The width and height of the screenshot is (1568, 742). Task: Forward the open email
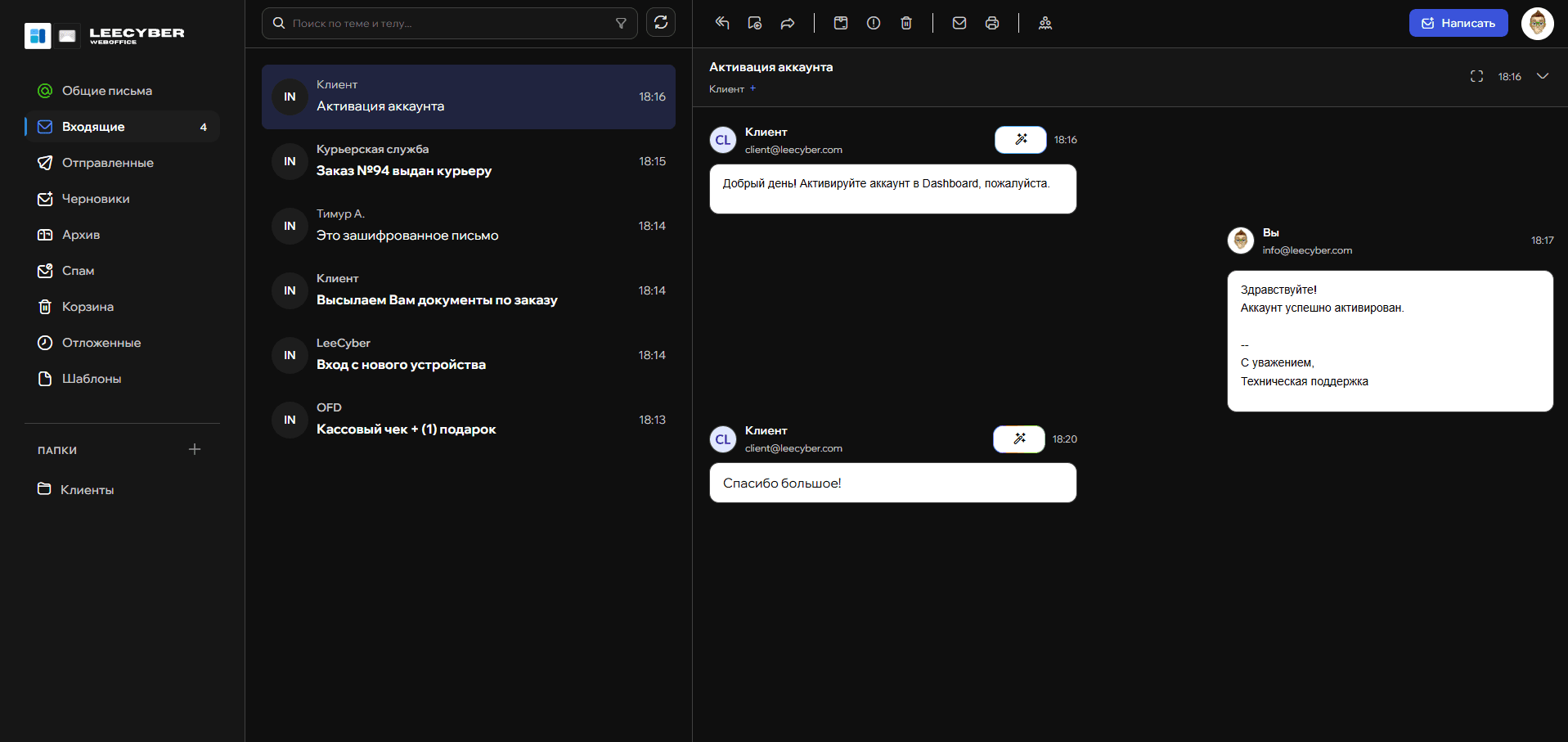[787, 23]
